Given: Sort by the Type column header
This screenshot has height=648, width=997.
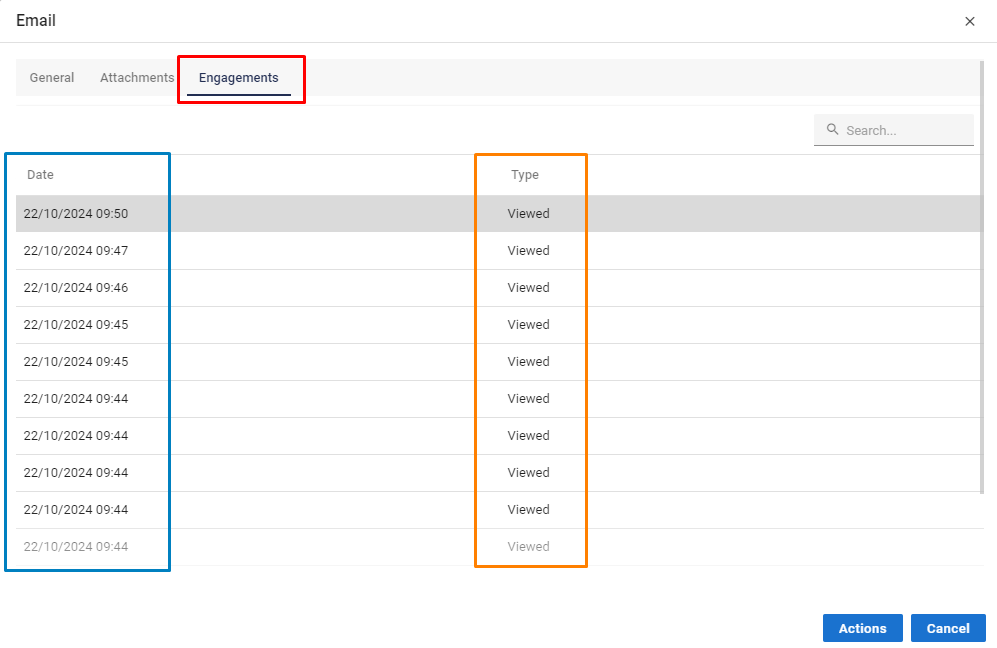Looking at the screenshot, I should coord(525,175).
